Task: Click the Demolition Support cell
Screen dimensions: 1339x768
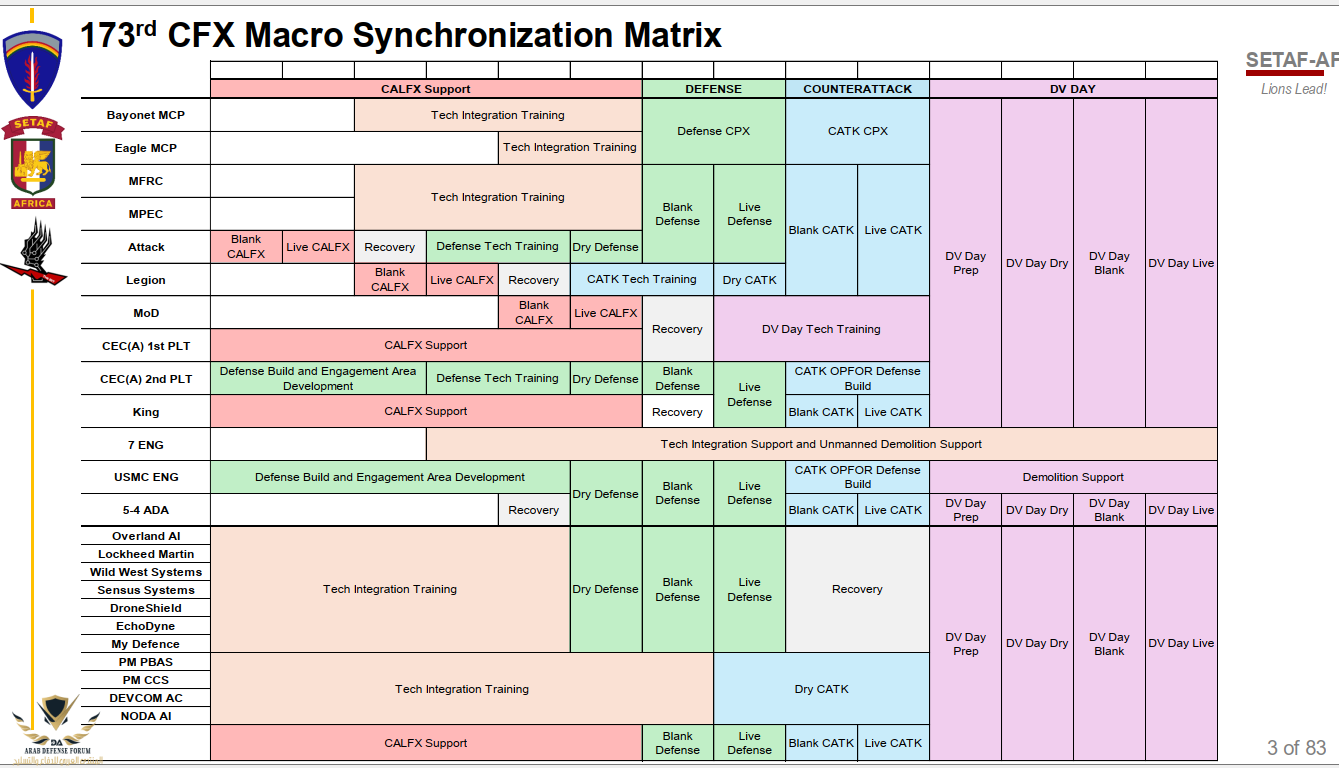Action: [1072, 477]
